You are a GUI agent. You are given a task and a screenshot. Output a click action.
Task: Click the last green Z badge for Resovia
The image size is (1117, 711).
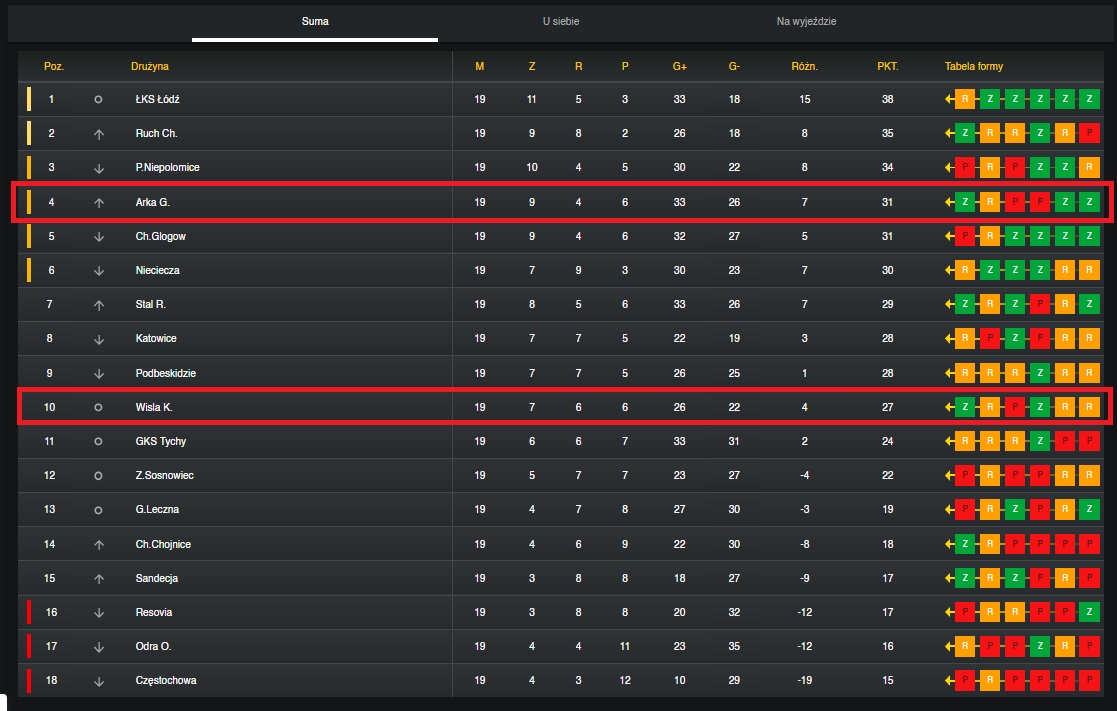pyautogui.click(x=1089, y=612)
